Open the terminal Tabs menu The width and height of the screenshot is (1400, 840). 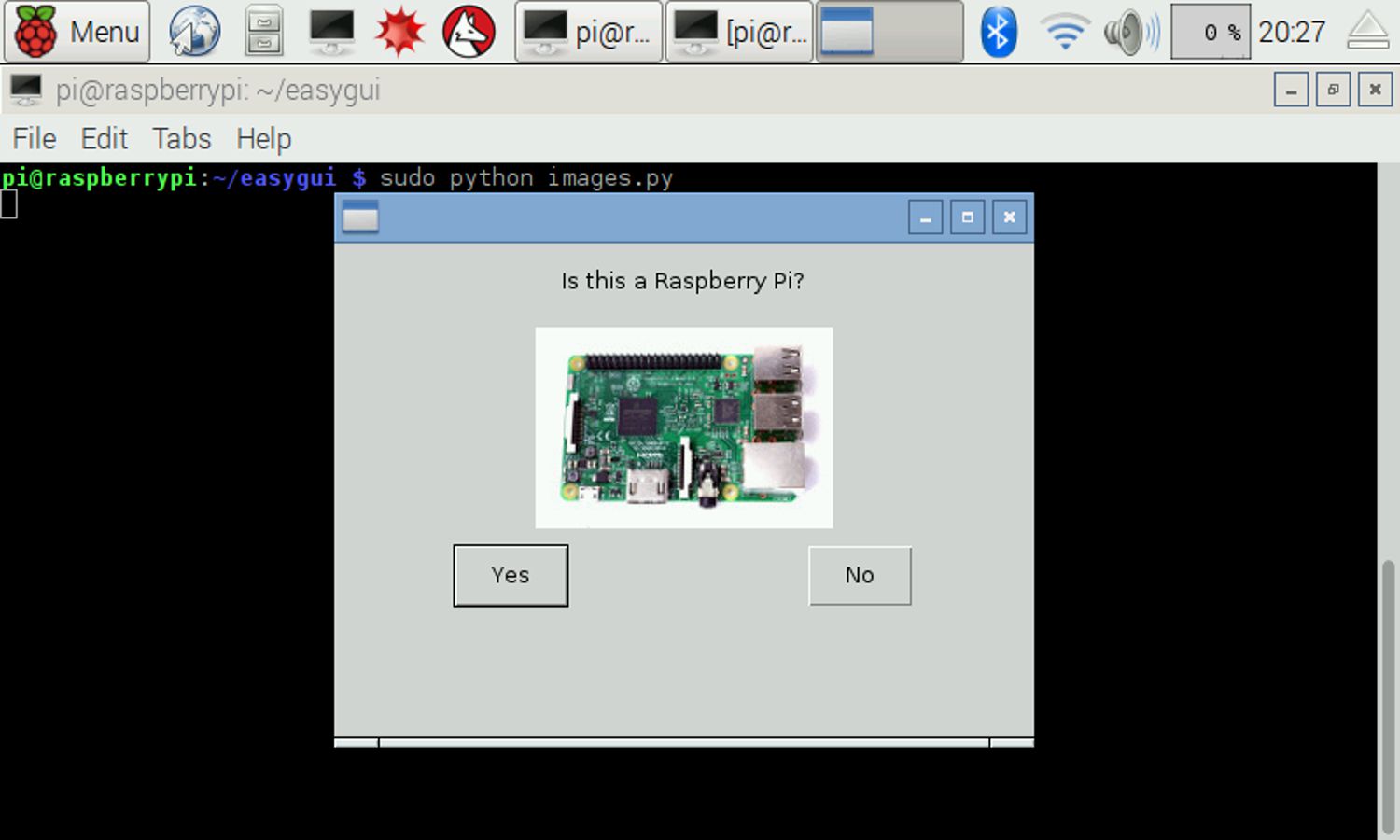182,139
